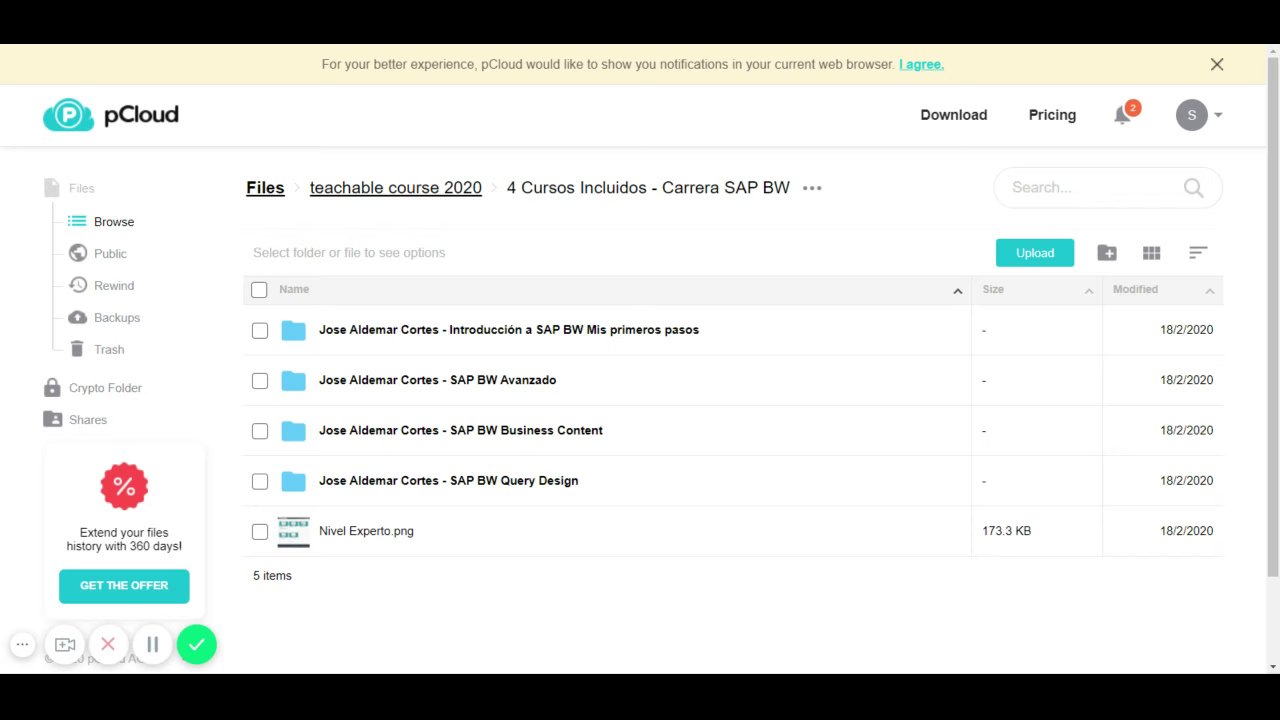This screenshot has width=1280, height=720.
Task: Sort by Size column arrow
Action: (x=1089, y=290)
